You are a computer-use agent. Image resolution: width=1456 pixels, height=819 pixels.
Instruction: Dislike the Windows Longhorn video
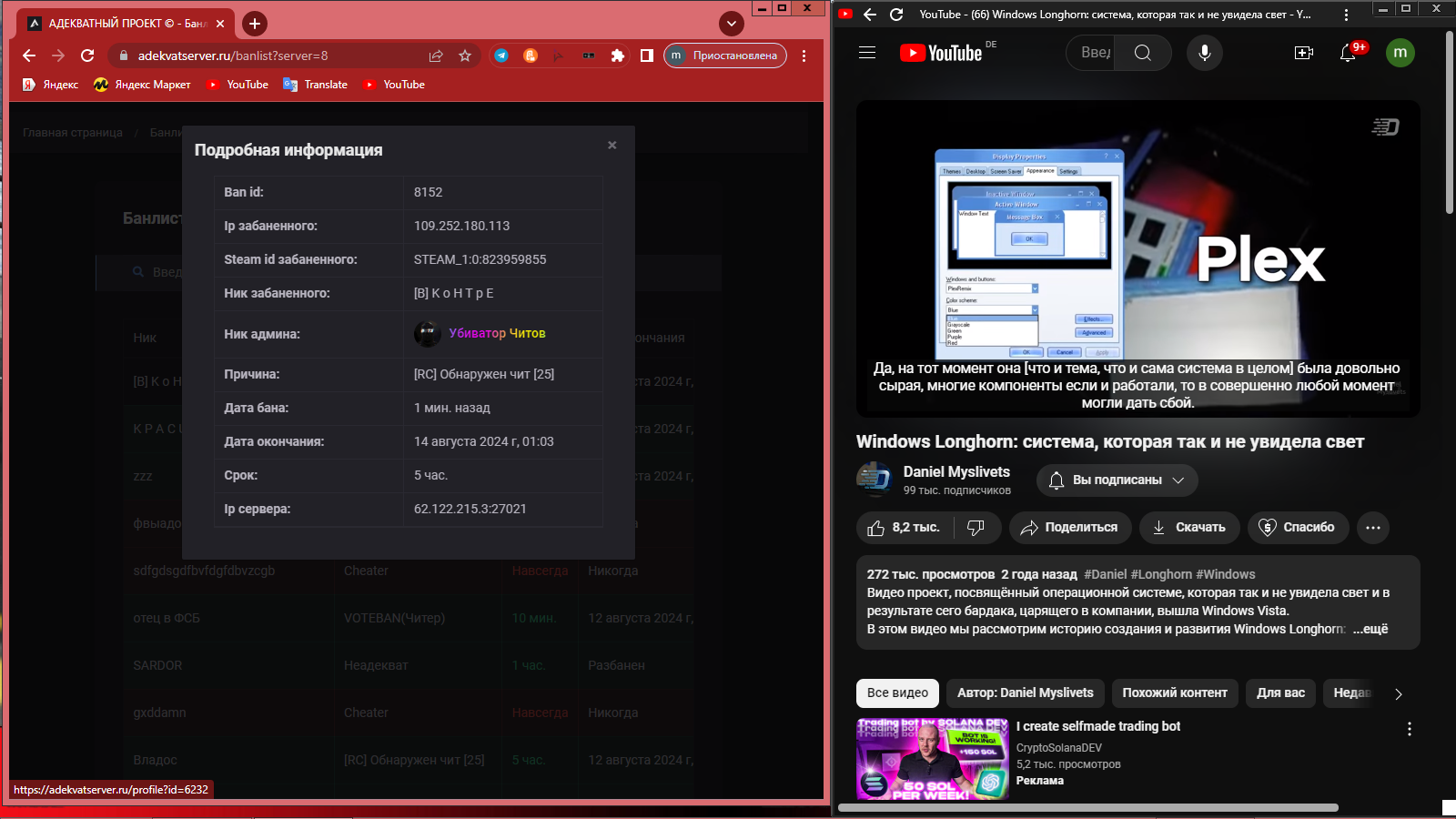[x=976, y=528]
